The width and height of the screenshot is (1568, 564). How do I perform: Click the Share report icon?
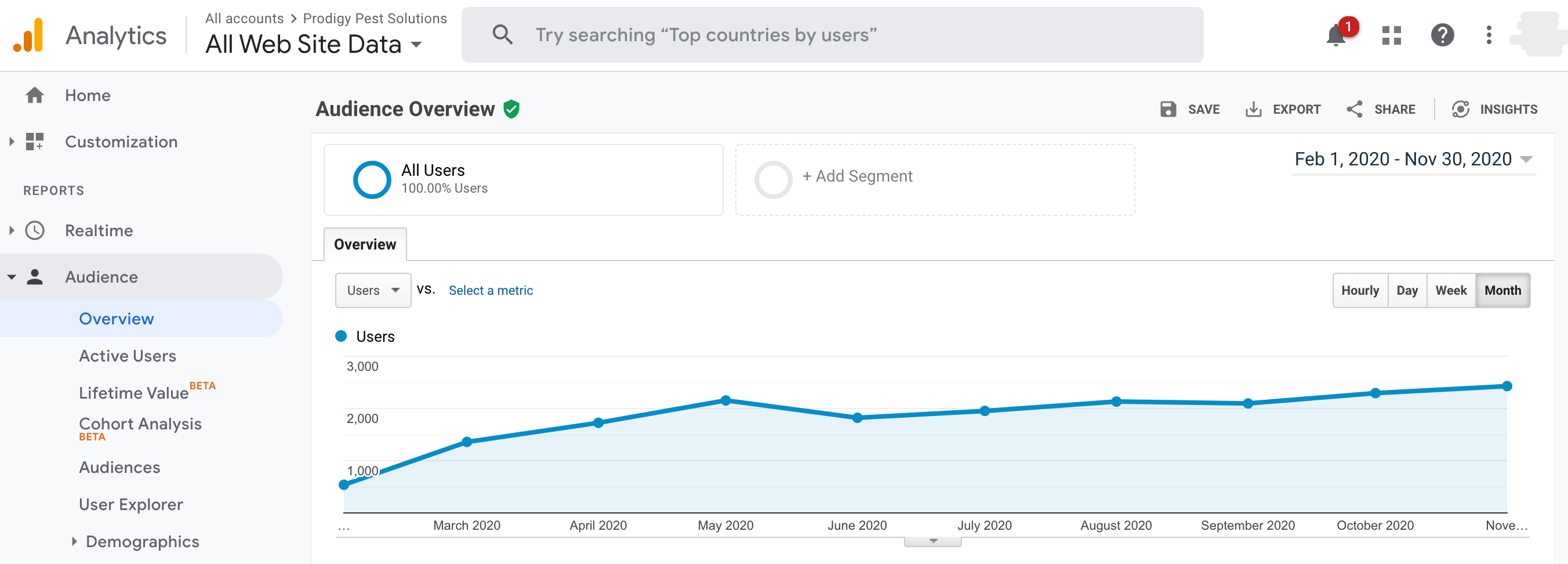(1355, 109)
